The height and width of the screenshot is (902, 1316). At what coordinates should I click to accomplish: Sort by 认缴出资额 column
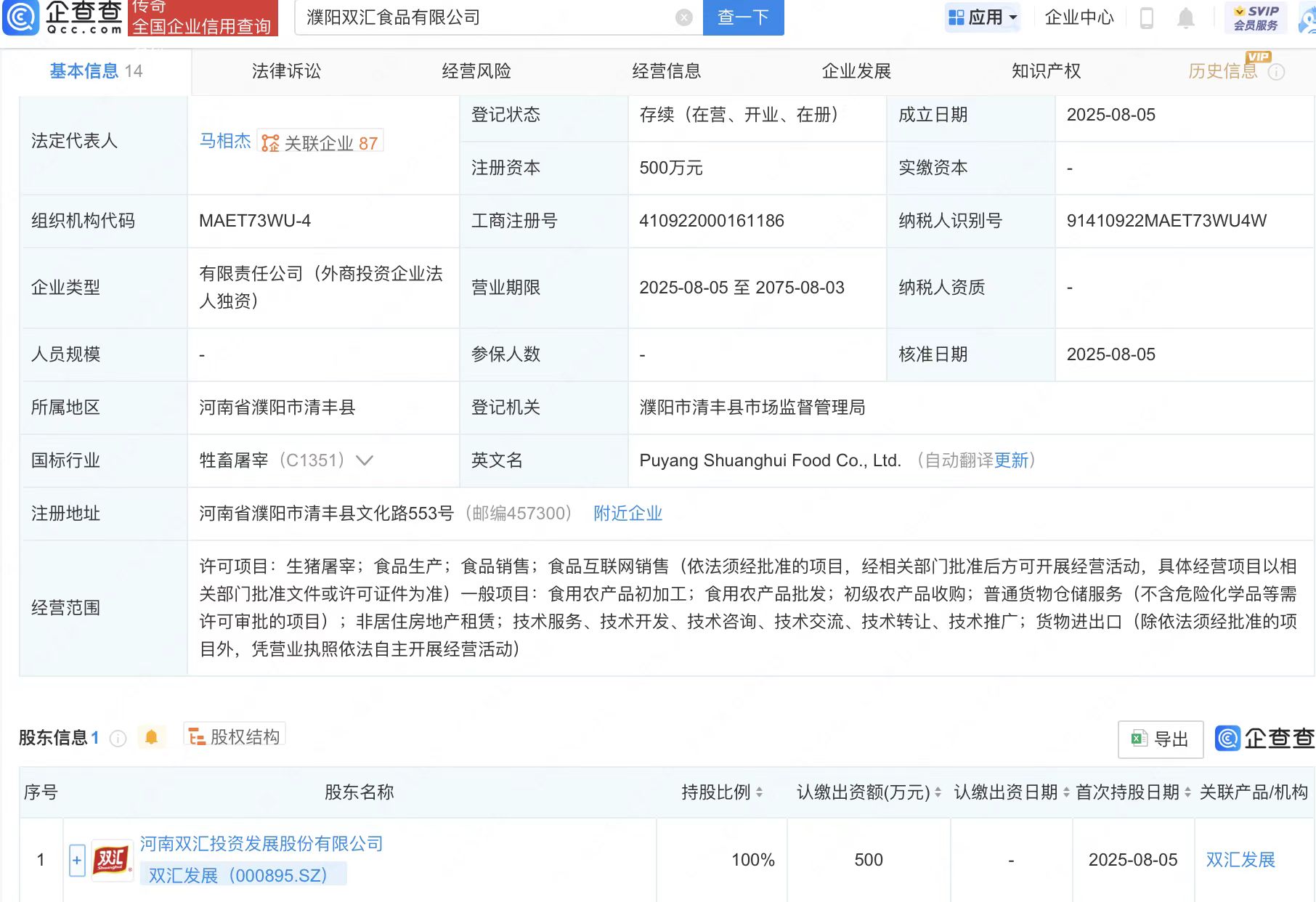pyautogui.click(x=938, y=792)
